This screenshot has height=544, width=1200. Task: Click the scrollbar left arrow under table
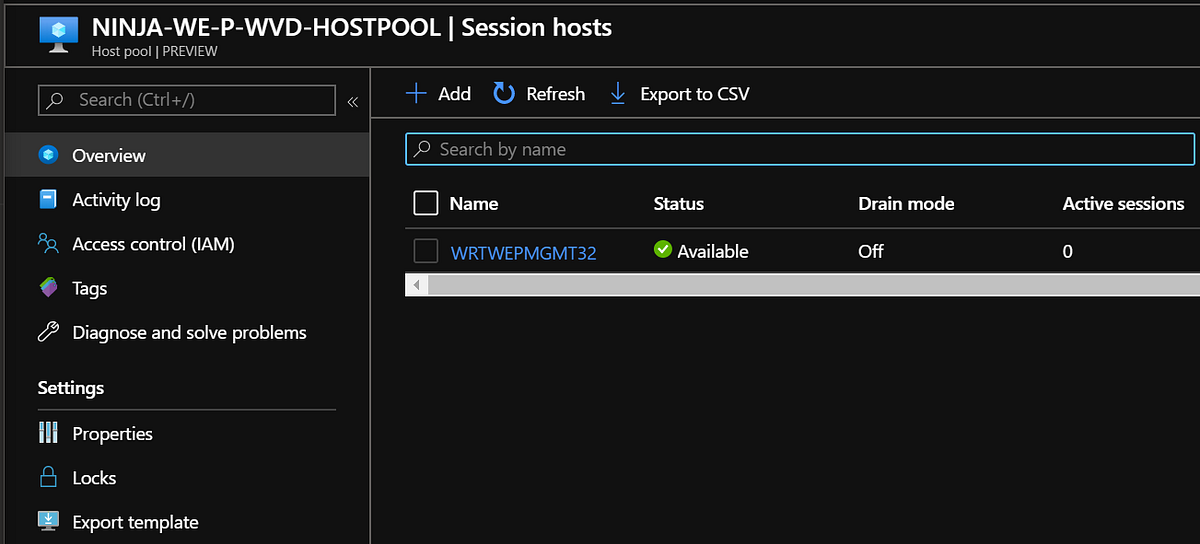[x=416, y=285]
